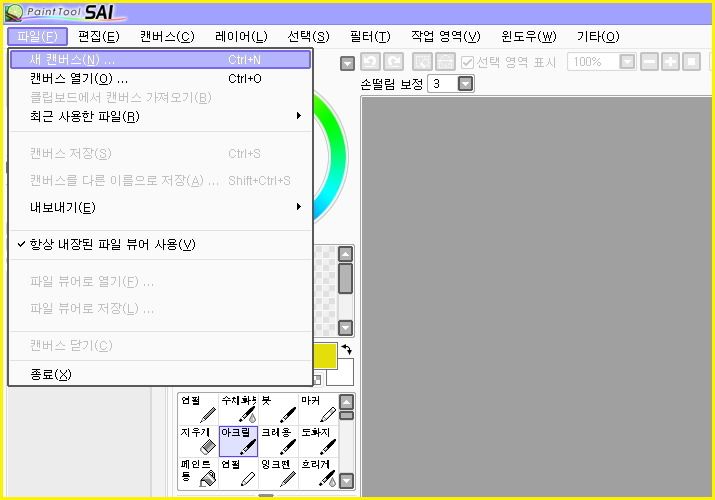Open the 캔버스(C) menu

pos(167,36)
